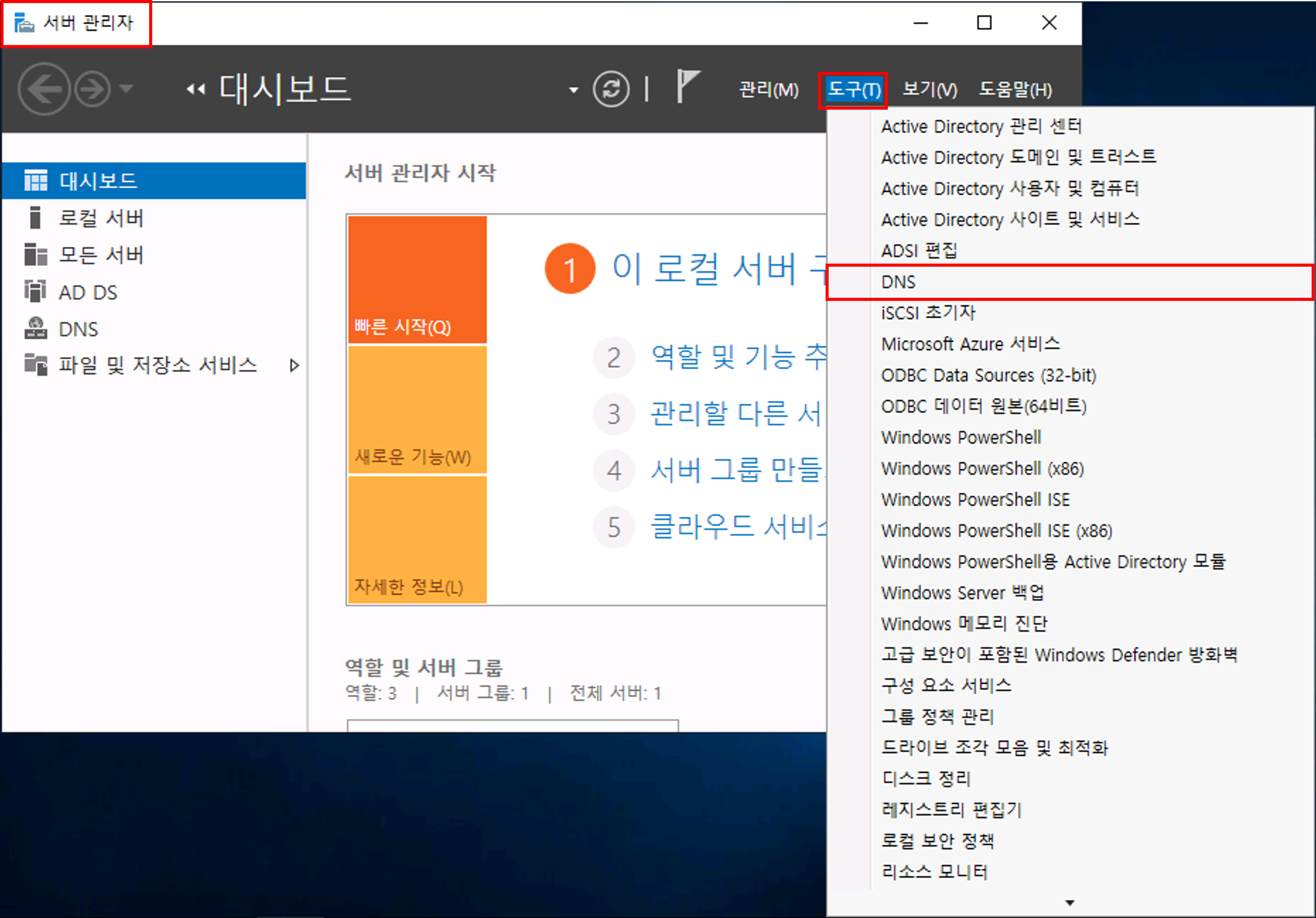Select the AD DS role icon
Image resolution: width=1316 pixels, height=918 pixels.
tap(35, 292)
